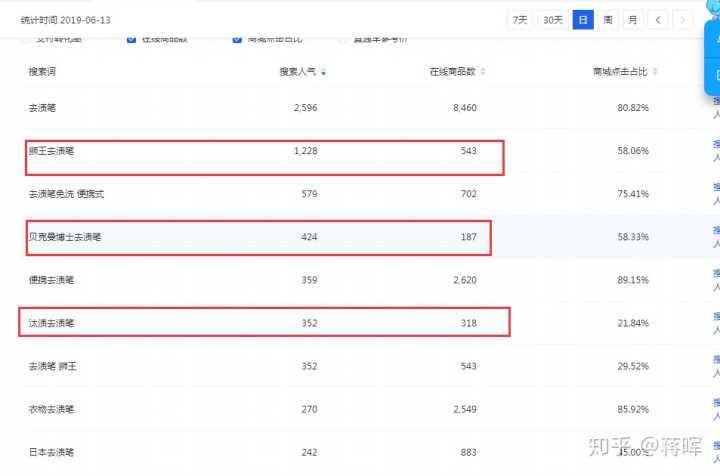Sort by 在线商品数 column arrow

(483, 72)
